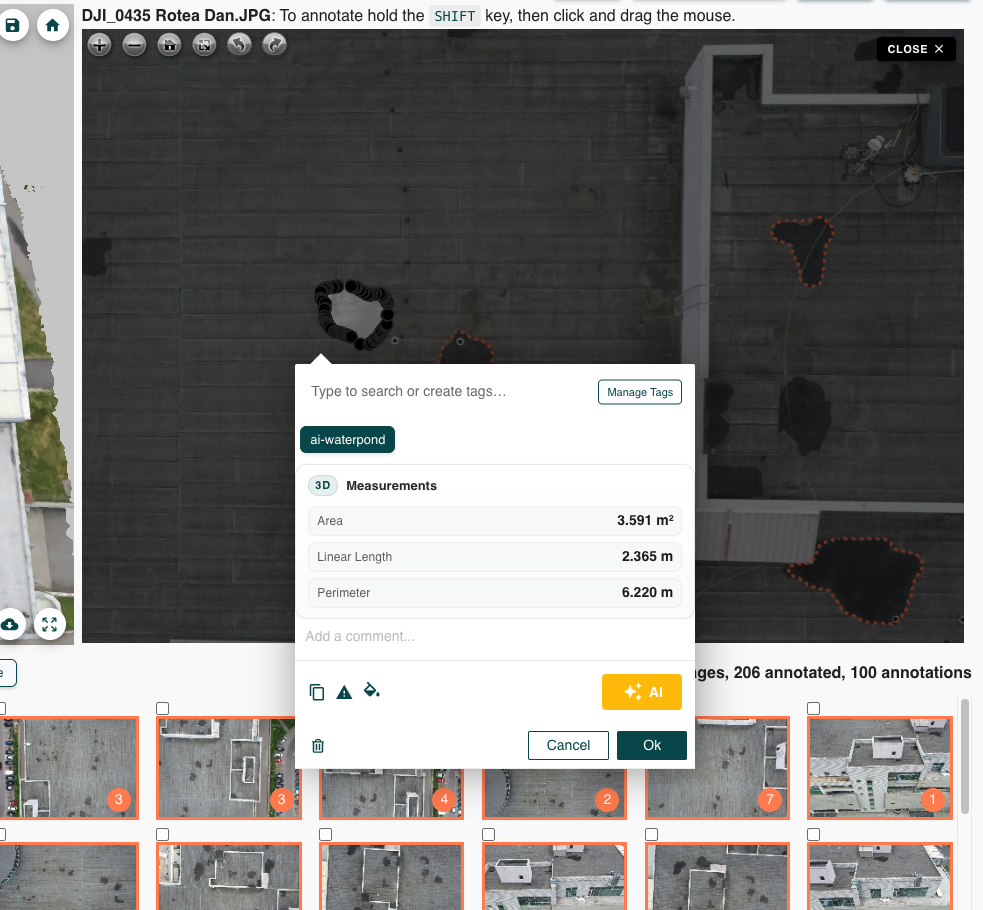Check box above second-row thumbnail under badge 2
This screenshot has width=983, height=910.
click(x=488, y=835)
